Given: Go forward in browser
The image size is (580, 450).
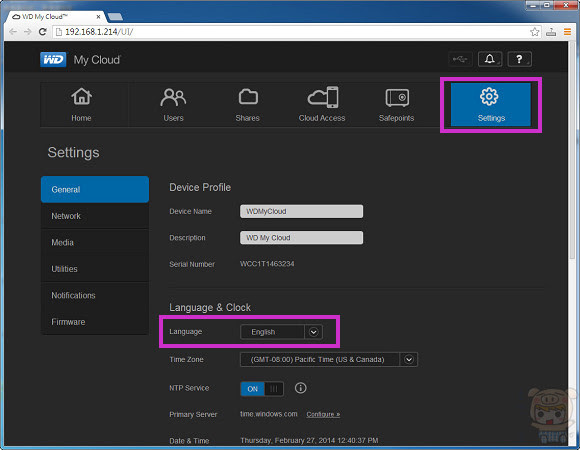Looking at the screenshot, I should click(28, 32).
